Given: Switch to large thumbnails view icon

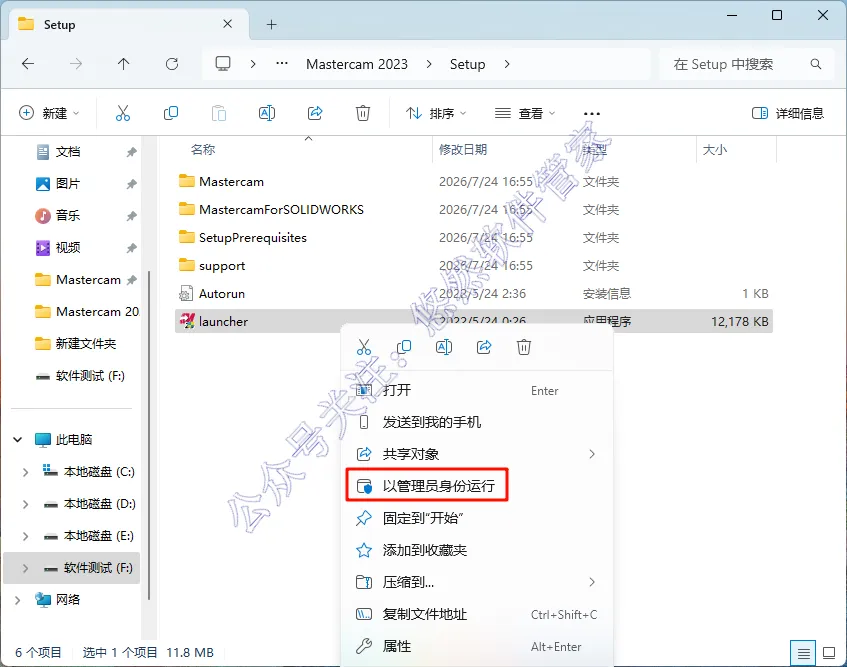Looking at the screenshot, I should (x=829, y=653).
